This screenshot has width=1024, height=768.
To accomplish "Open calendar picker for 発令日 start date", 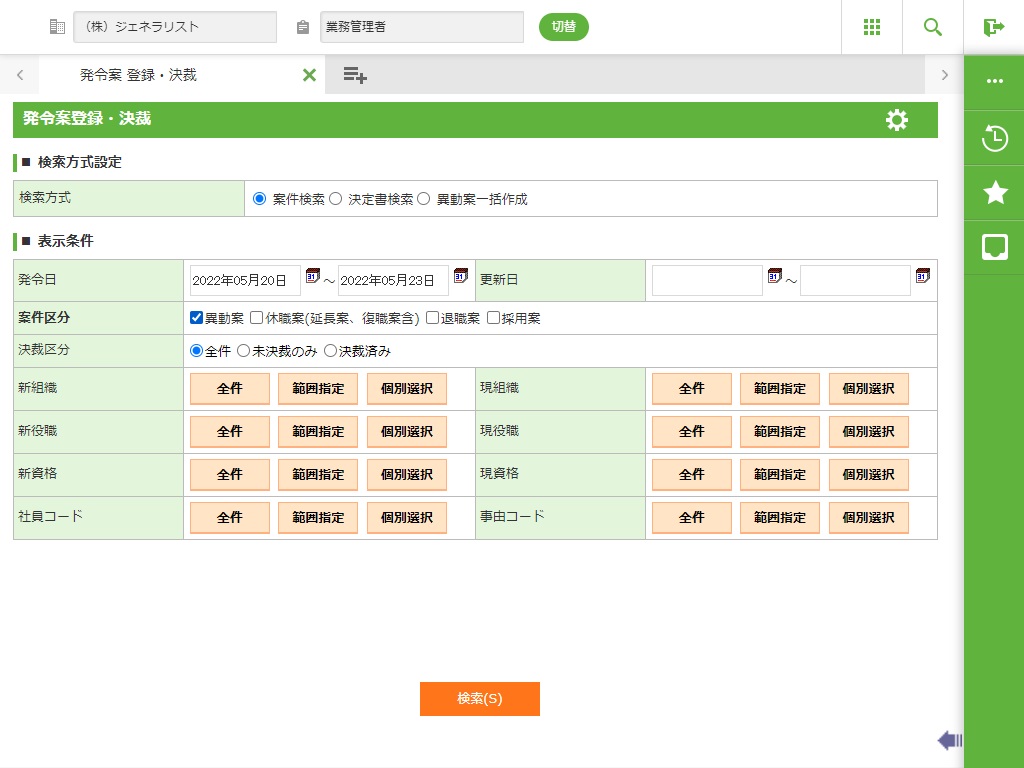I will coord(312,276).
